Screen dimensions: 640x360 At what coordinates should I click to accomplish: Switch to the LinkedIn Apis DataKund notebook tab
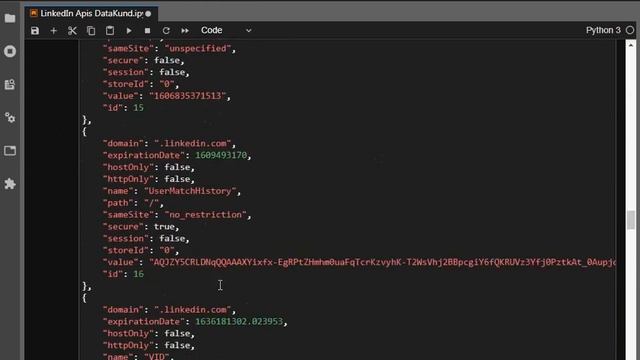tap(91, 13)
